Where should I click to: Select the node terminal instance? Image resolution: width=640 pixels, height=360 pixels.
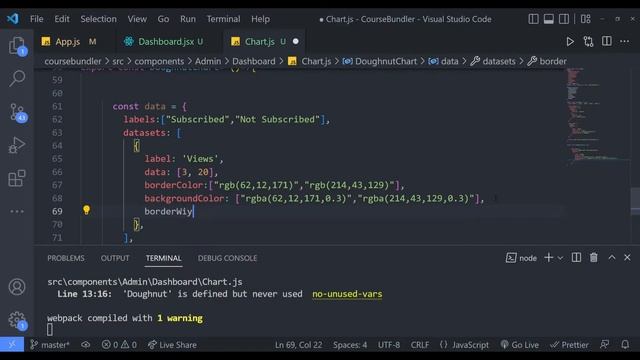(521, 258)
